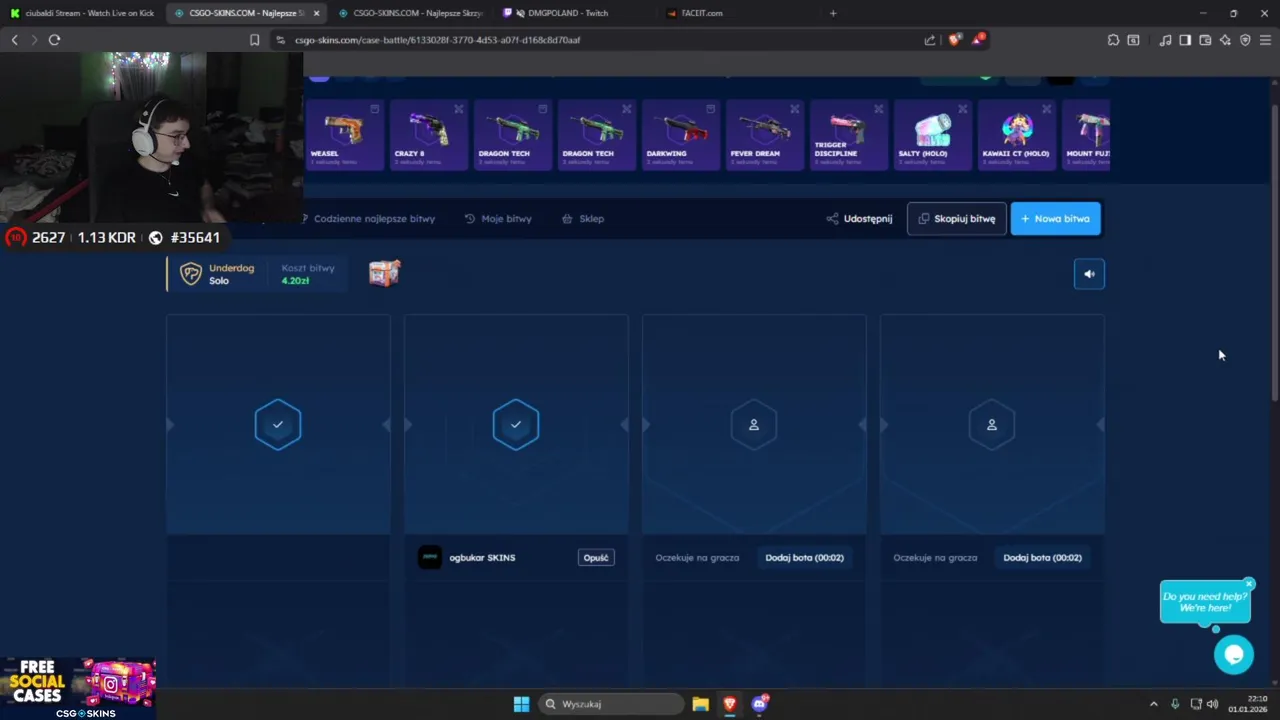Select the Mount Fuji skin drop card

click(1086, 134)
